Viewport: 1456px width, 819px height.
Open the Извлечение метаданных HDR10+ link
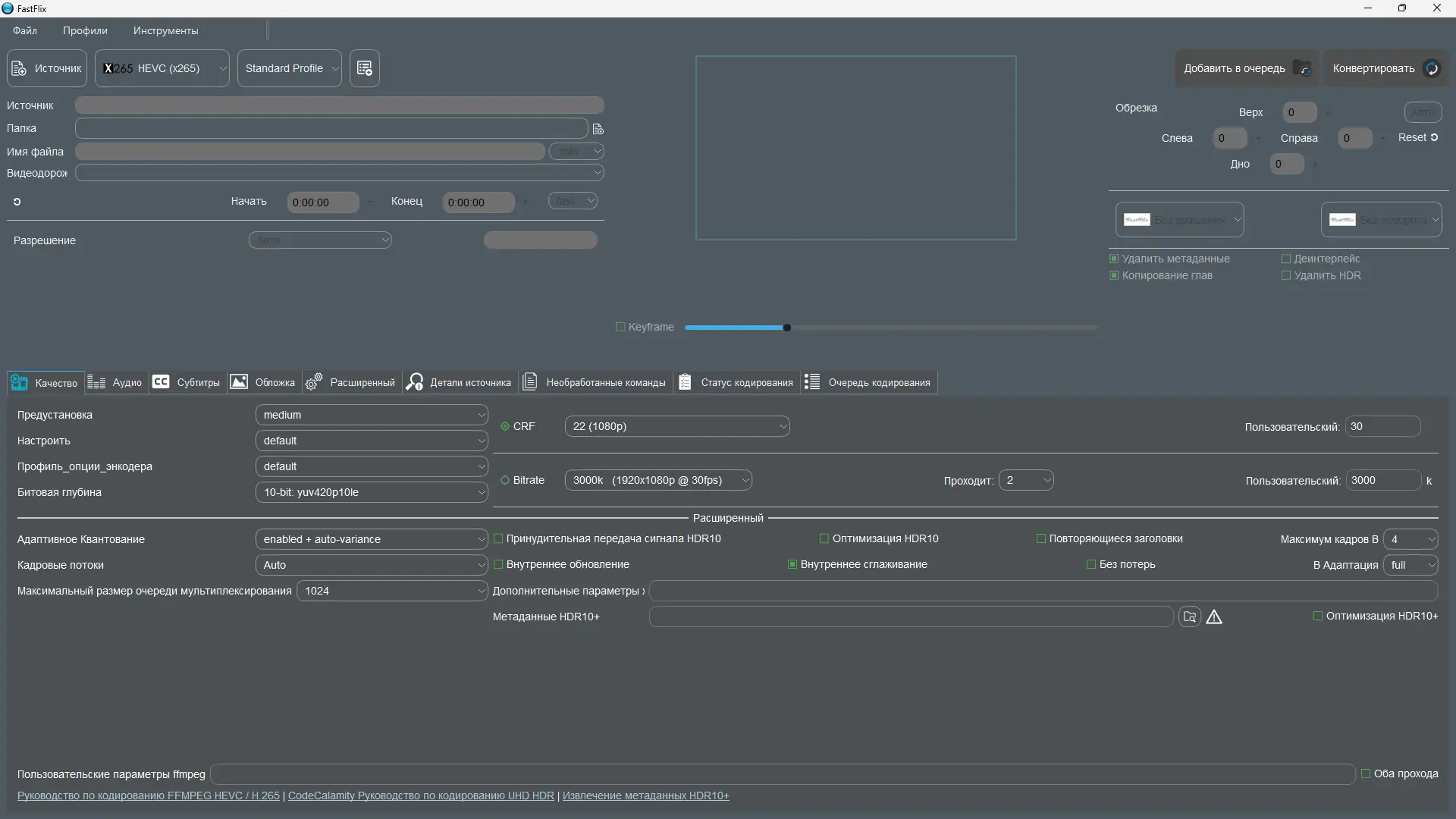(645, 796)
